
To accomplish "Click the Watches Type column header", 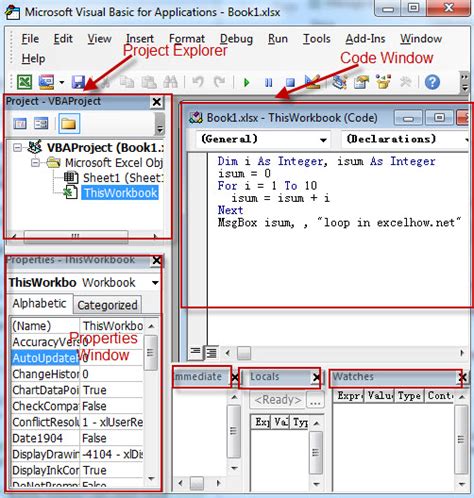I will click(x=409, y=396).
